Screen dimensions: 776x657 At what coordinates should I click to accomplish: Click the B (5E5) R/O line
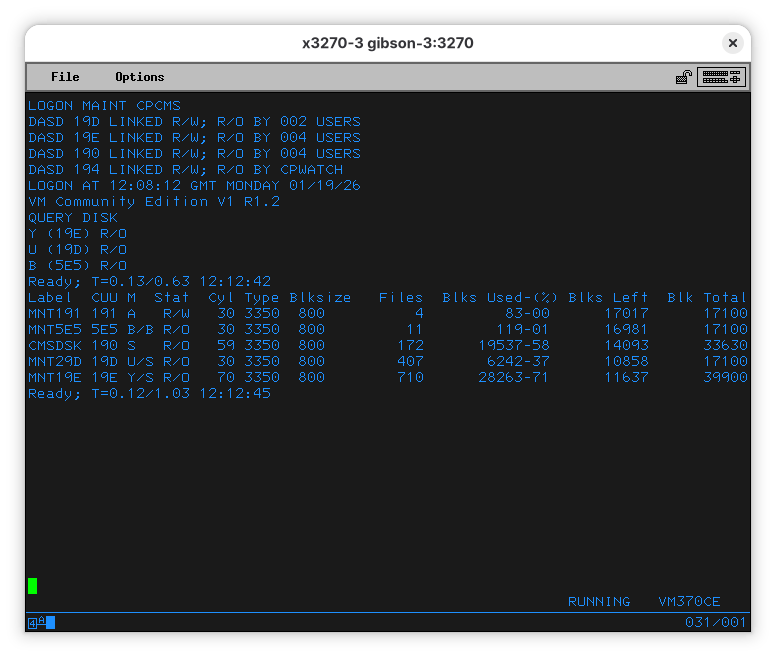(x=77, y=266)
